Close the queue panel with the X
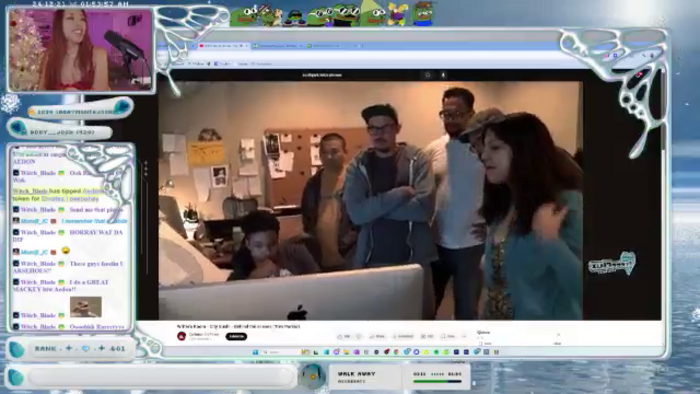The height and width of the screenshot is (394, 700). pos(558,334)
